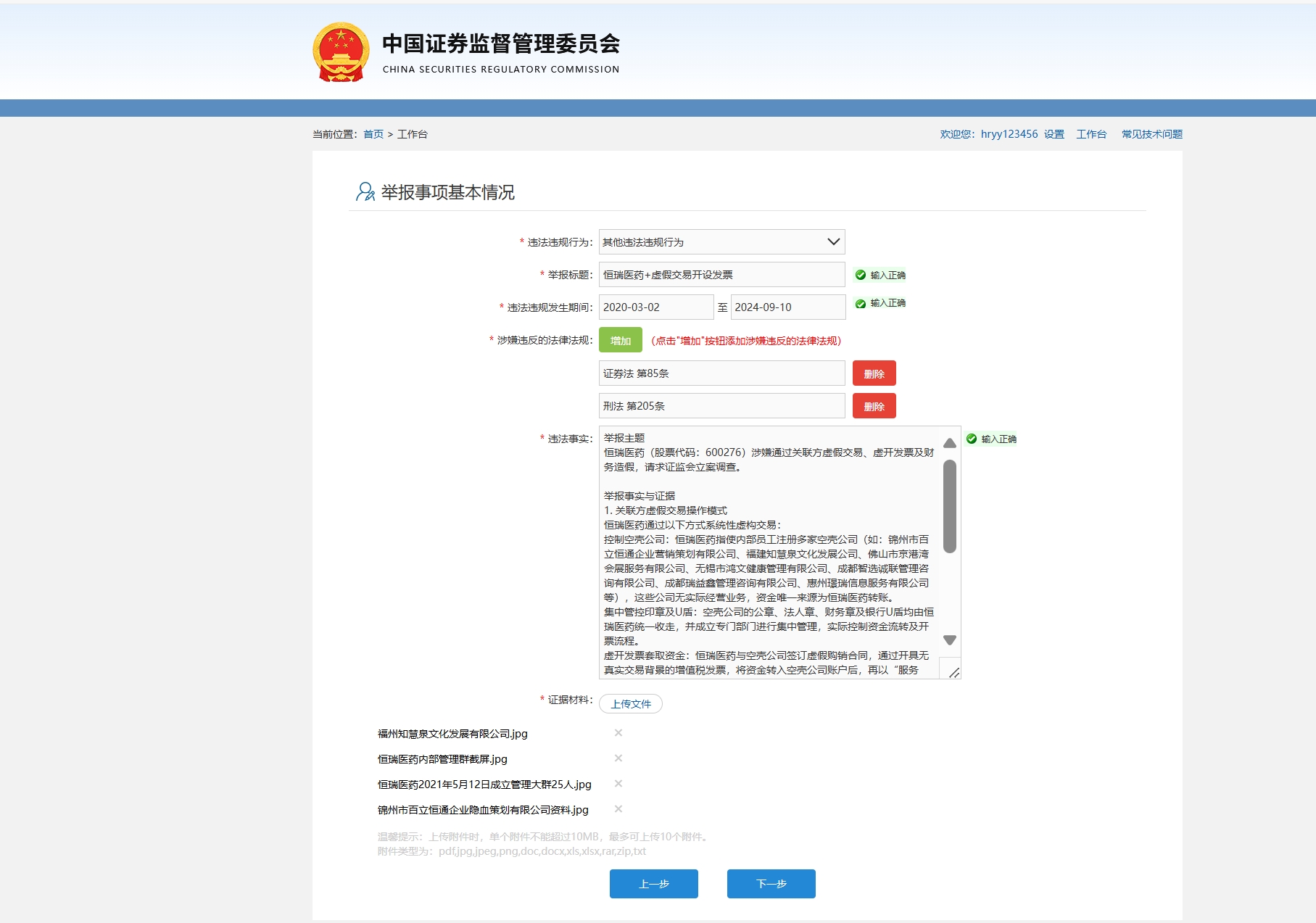Click the green checkmark next to date range

861,304
